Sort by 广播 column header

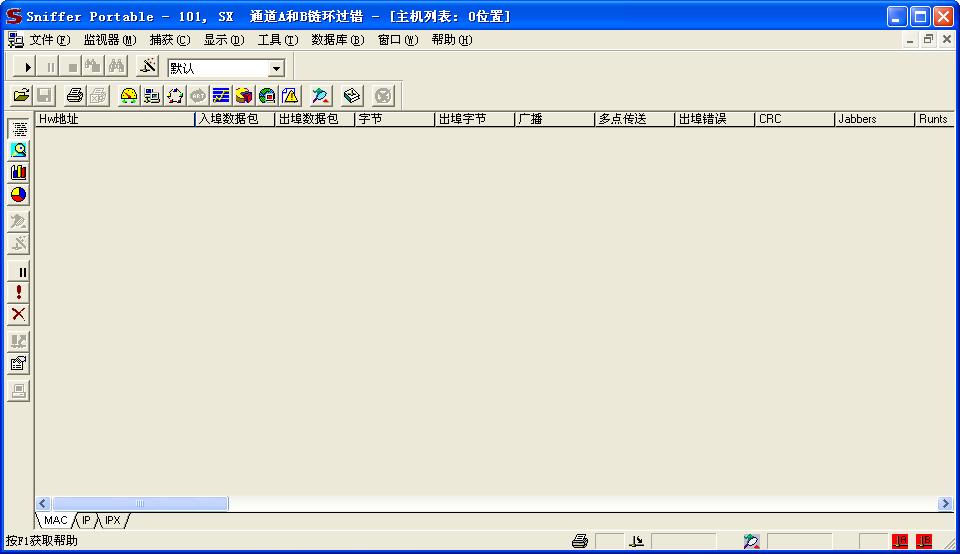pos(555,119)
